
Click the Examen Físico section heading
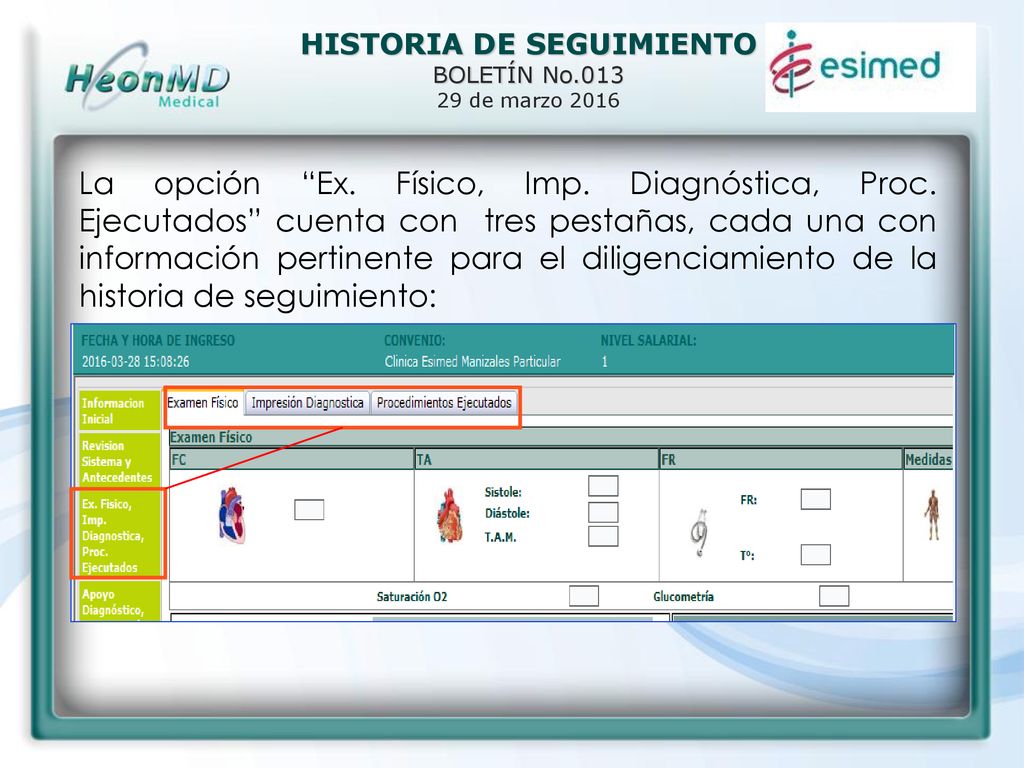coord(211,438)
